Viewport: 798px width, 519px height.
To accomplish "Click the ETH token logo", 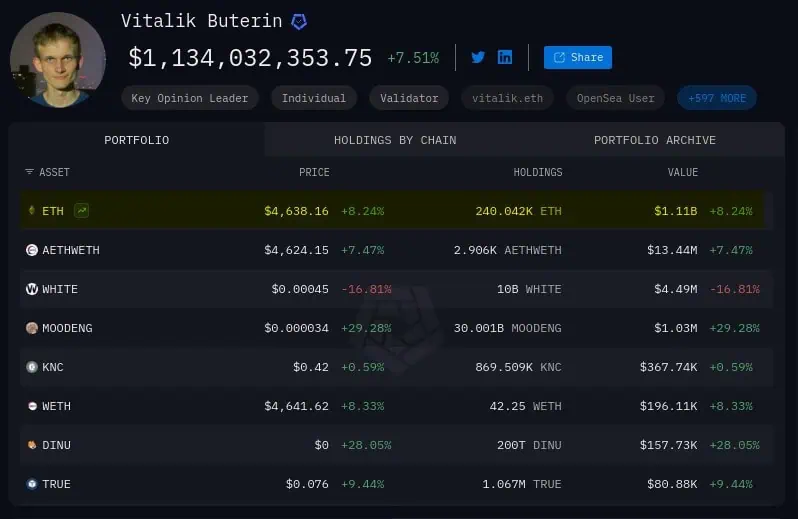I will pyautogui.click(x=32, y=210).
